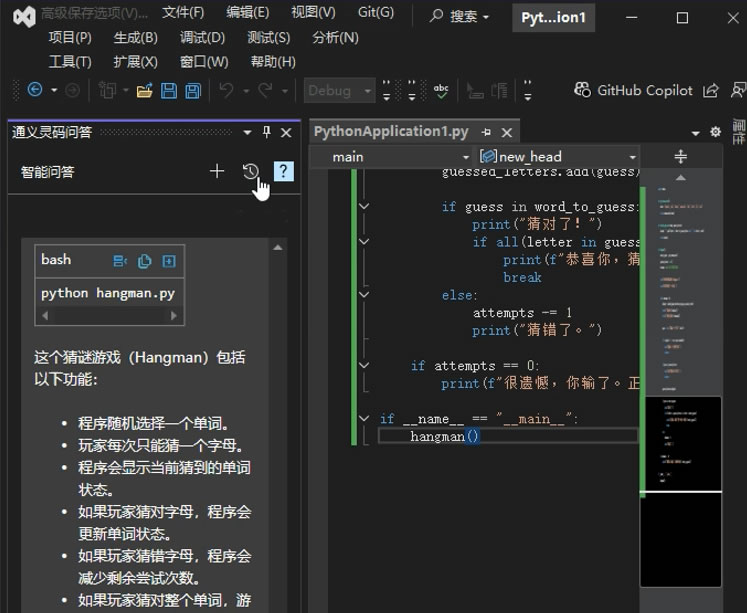Save all files with the double disk icon

click(x=193, y=90)
